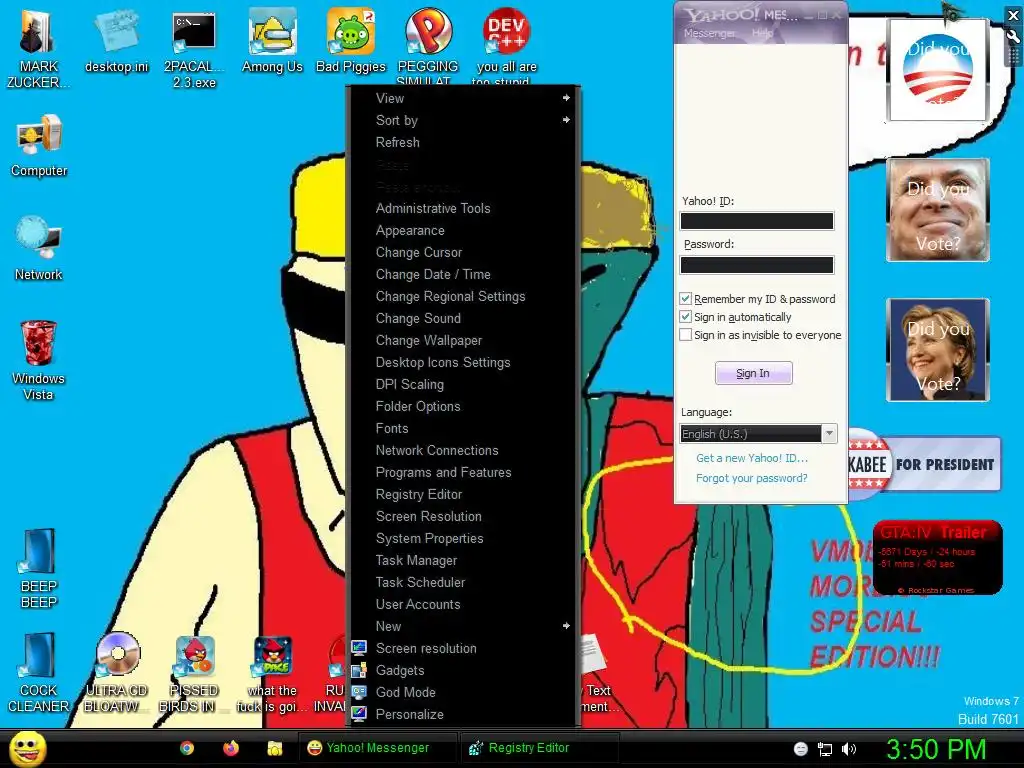
Task: Select Change Wallpaper menu entry
Action: pyautogui.click(x=464, y=340)
